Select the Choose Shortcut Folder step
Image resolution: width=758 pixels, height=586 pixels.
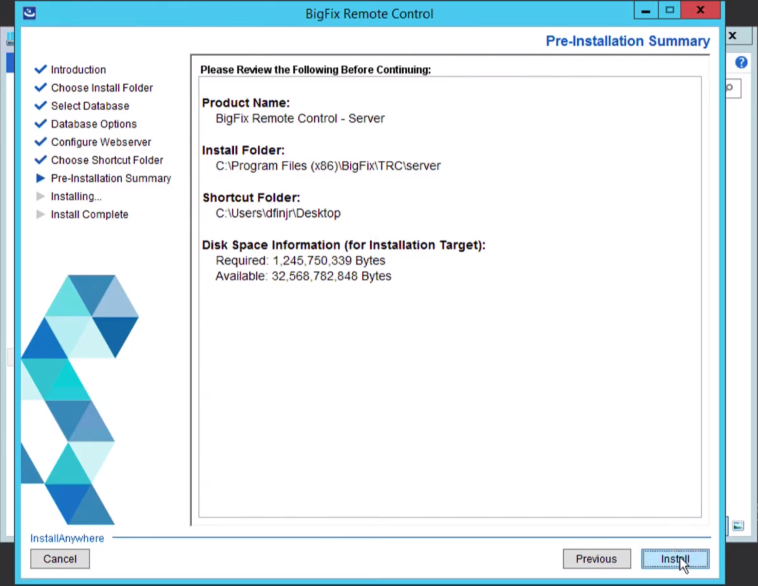[107, 160]
